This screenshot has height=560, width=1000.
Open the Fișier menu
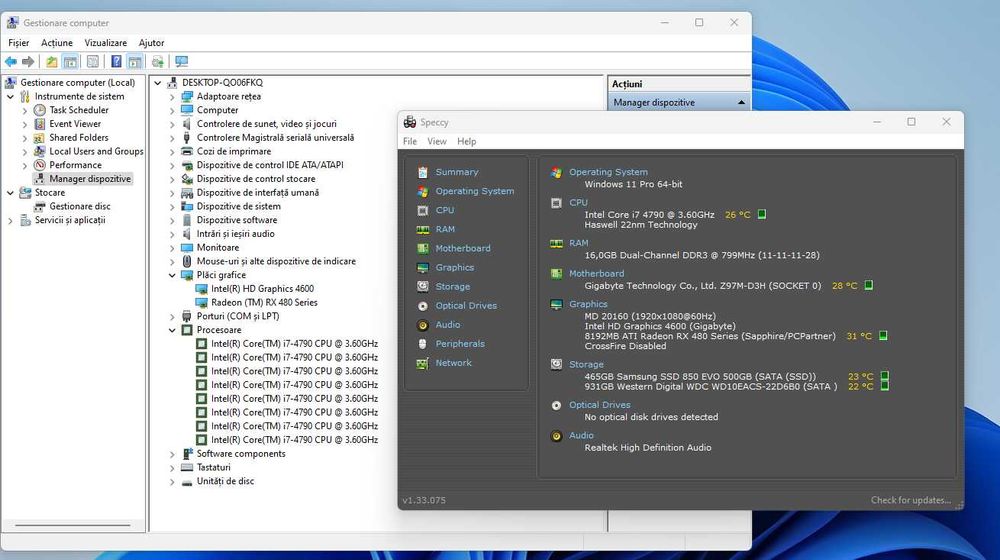[x=18, y=43]
